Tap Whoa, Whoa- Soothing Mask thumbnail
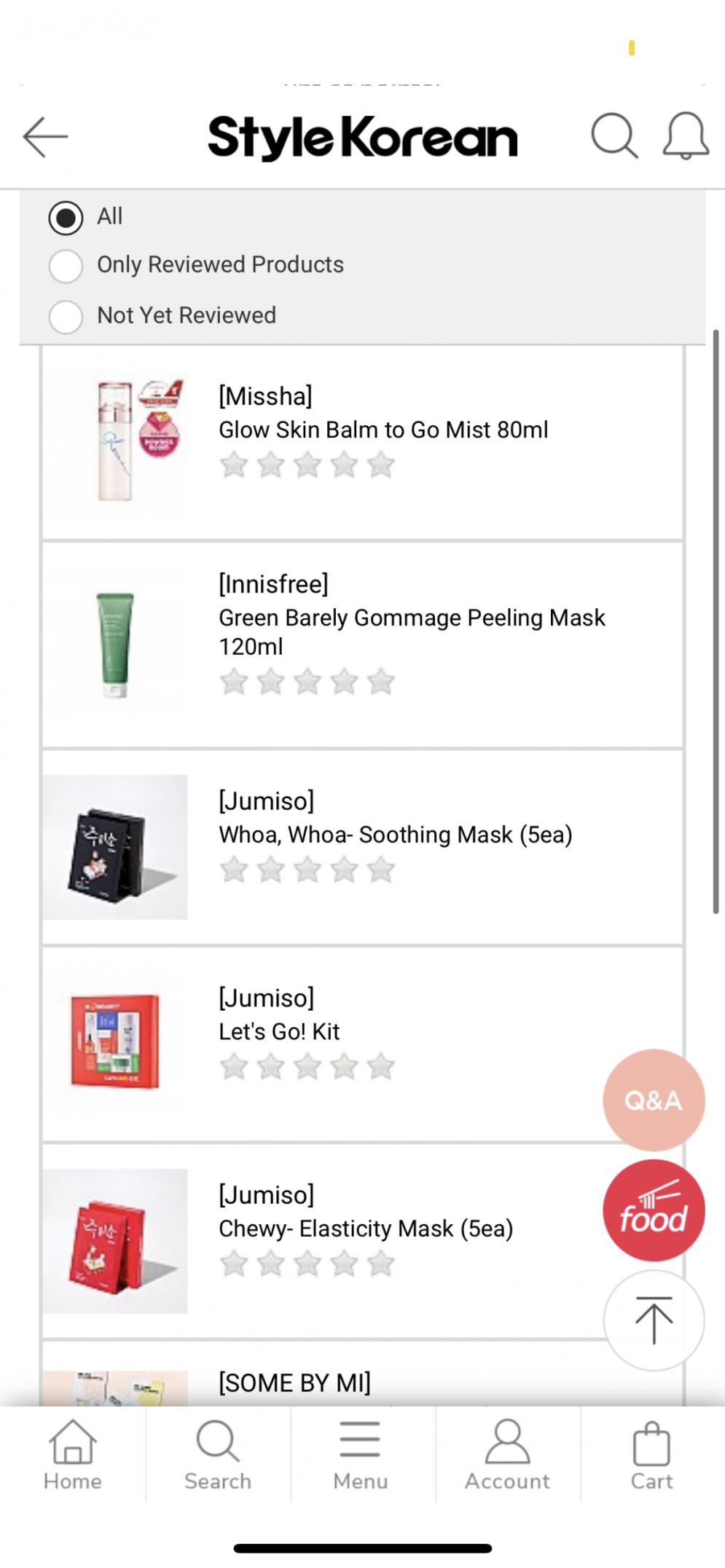 [115, 847]
